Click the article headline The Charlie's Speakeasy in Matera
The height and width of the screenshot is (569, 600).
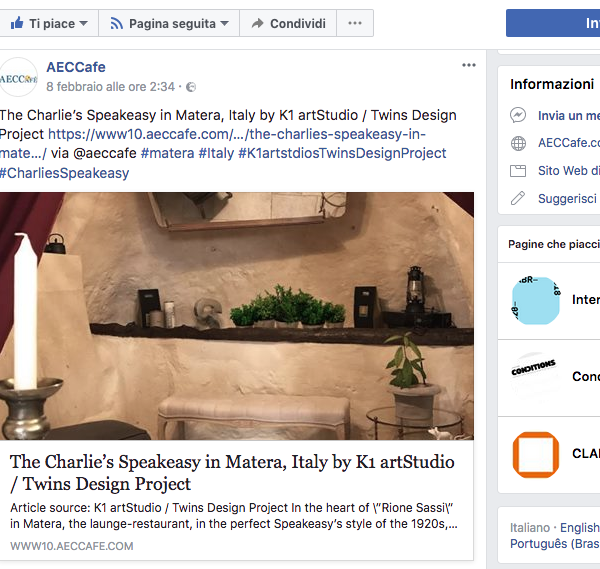click(x=232, y=473)
